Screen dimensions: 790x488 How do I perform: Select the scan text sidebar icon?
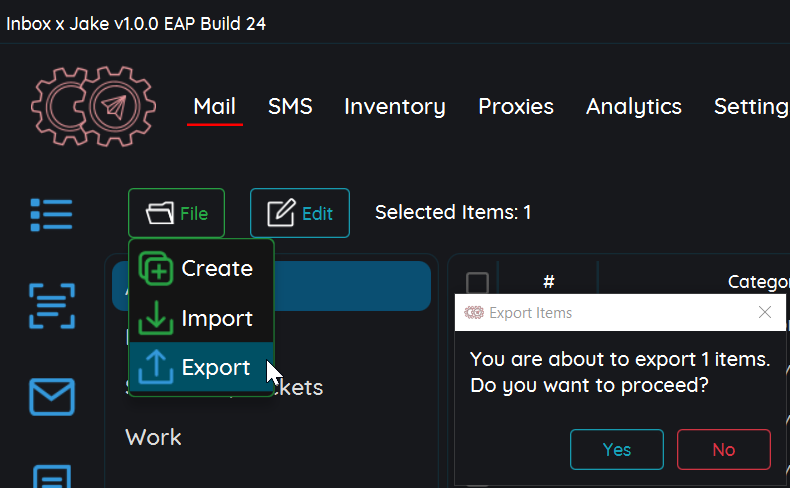pos(51,305)
